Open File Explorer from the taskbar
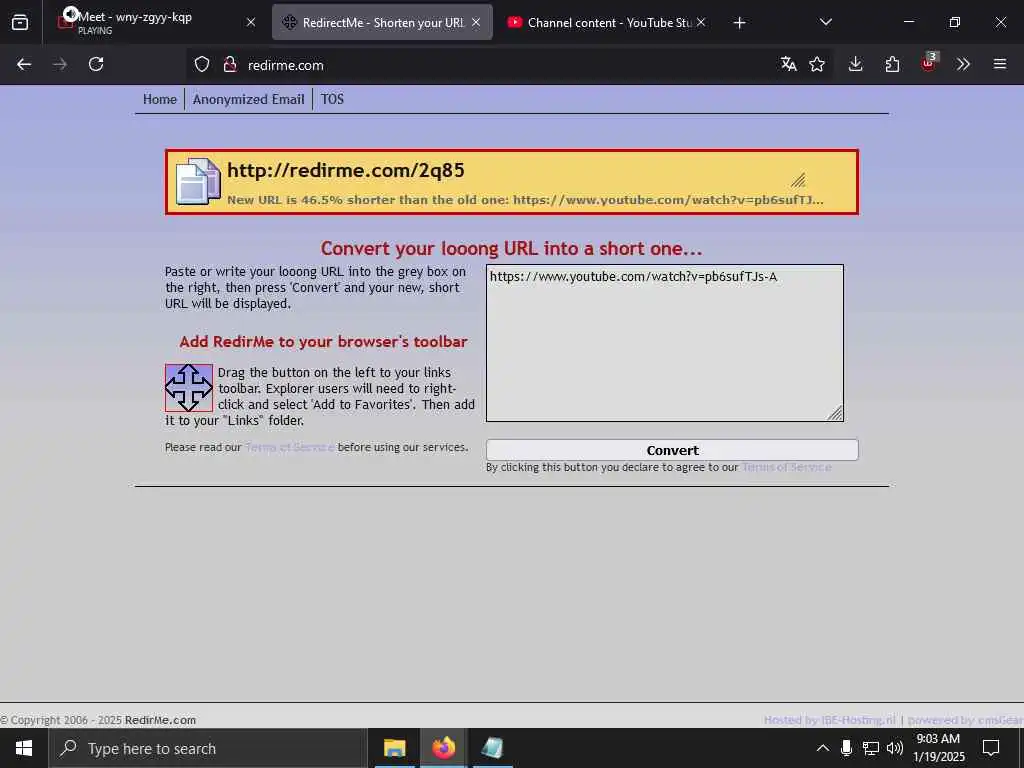 (394, 748)
